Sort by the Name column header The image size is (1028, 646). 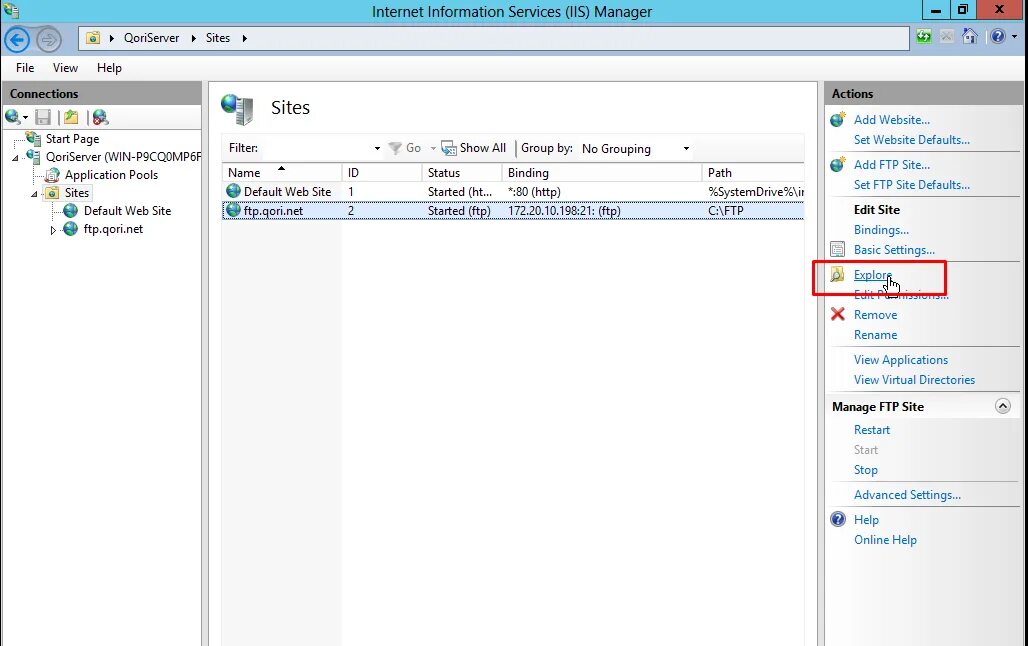coord(282,172)
